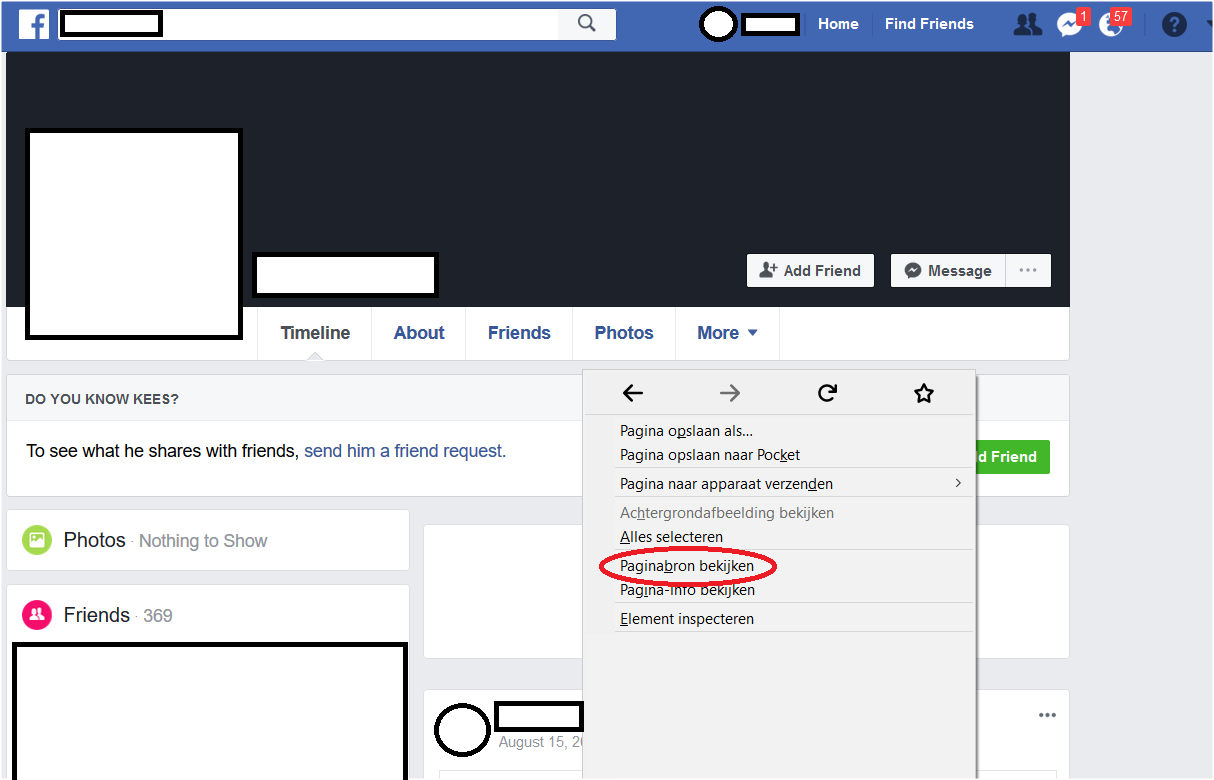Click the context menu back arrow
1214x780 pixels.
633,393
